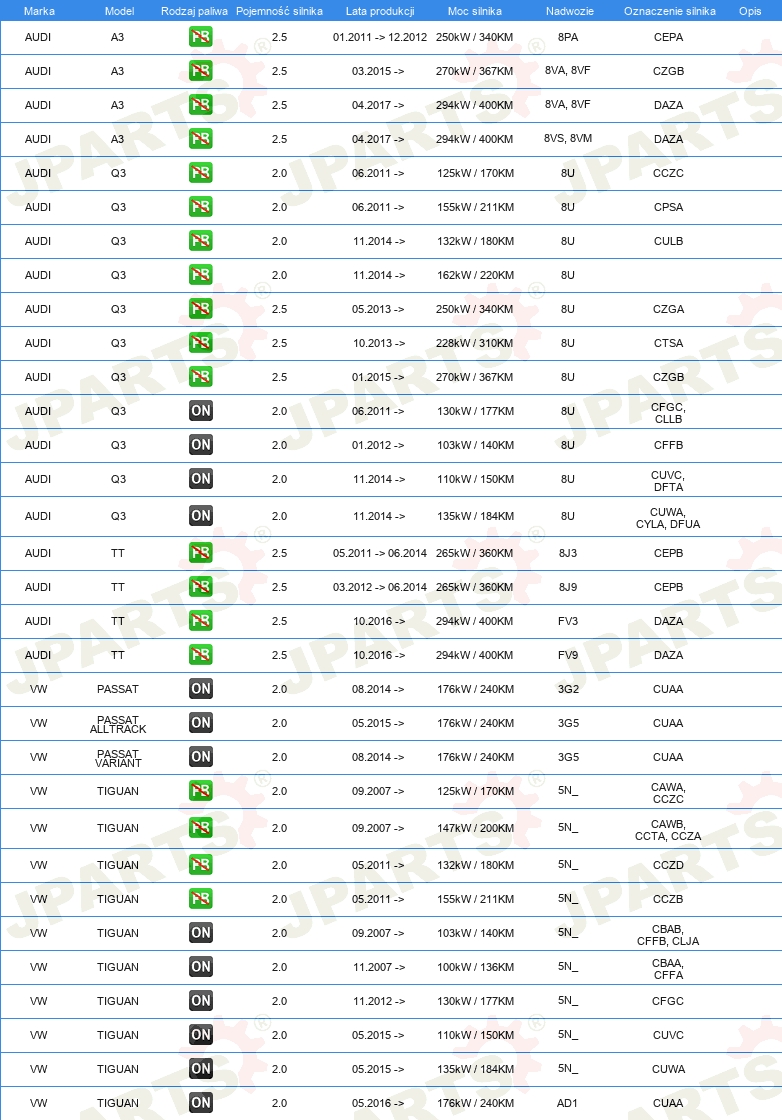Select the date range 03.2012 -> 06.2014
The image size is (782, 1120).
380,587
